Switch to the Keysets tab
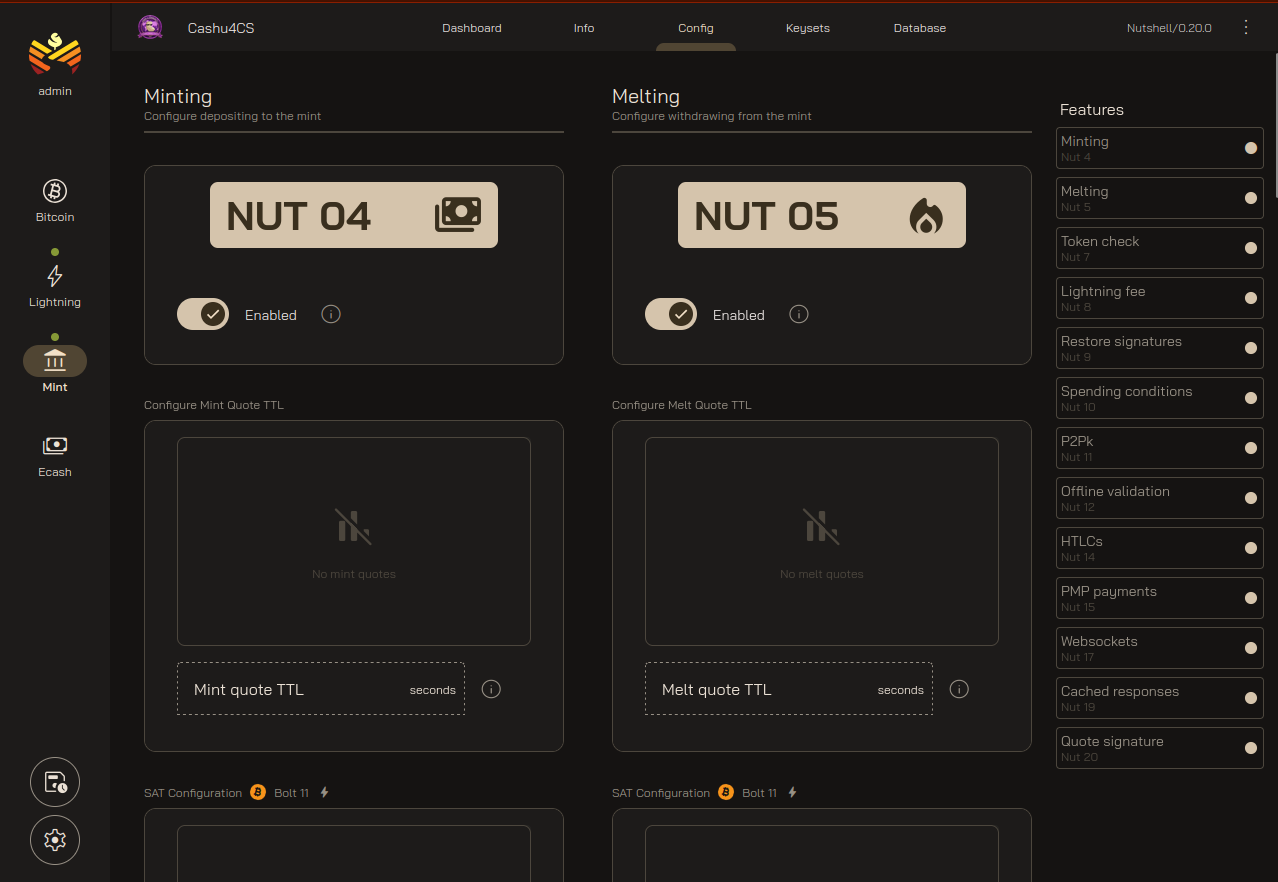The height and width of the screenshot is (882, 1278). 807,27
